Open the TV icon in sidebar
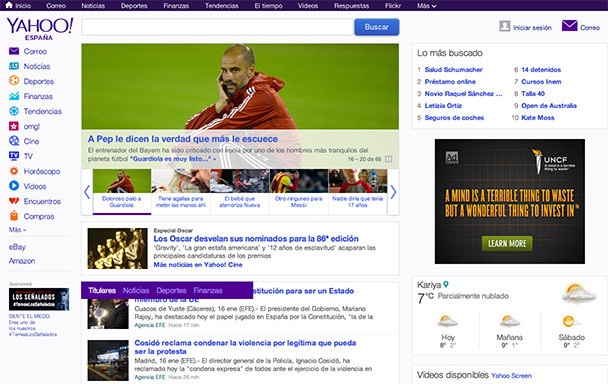Image resolution: width=608 pixels, height=384 pixels. pos(14,156)
